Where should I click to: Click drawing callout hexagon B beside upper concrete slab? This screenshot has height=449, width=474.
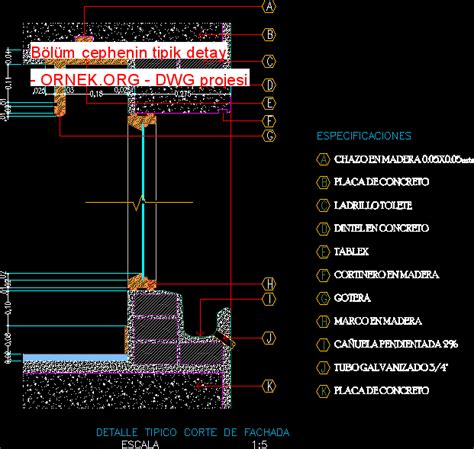coord(269,35)
